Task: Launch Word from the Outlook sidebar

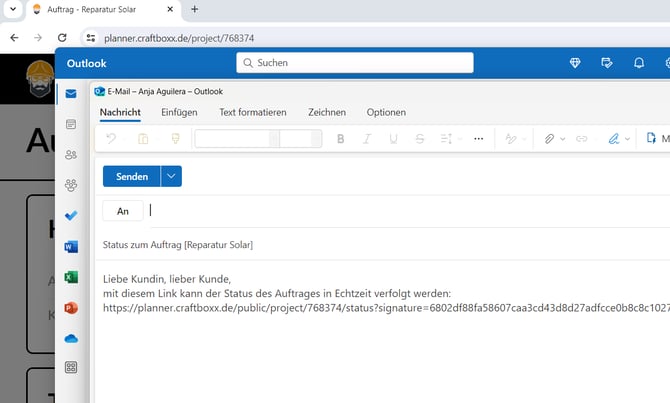Action: point(70,246)
